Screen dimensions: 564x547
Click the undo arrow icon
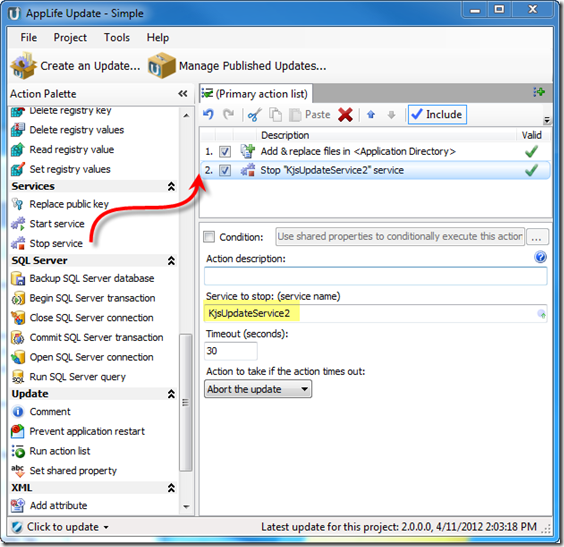tap(208, 115)
